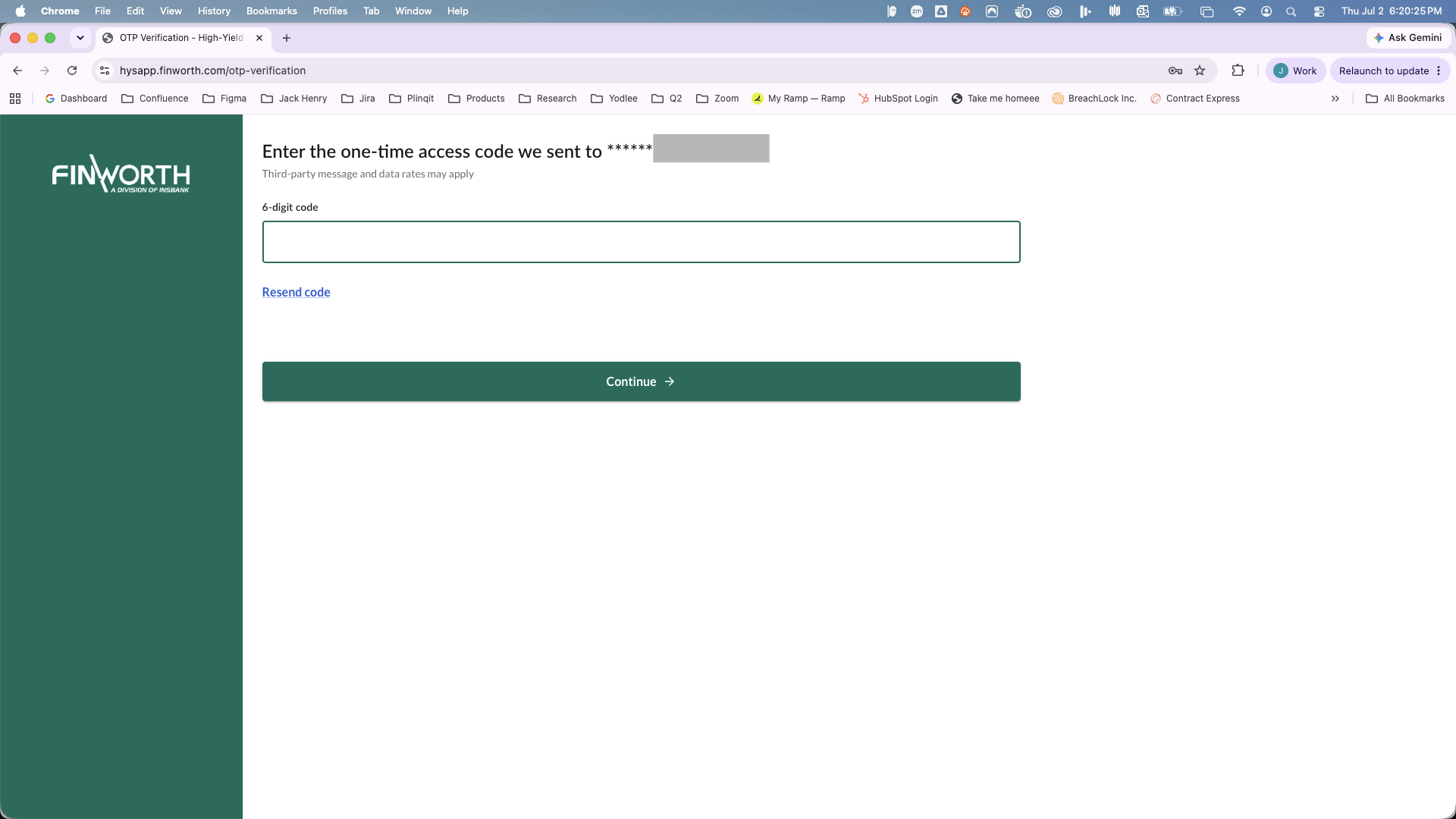The height and width of the screenshot is (819, 1456).
Task: Open the Extensions puzzle icon
Action: point(1238,71)
